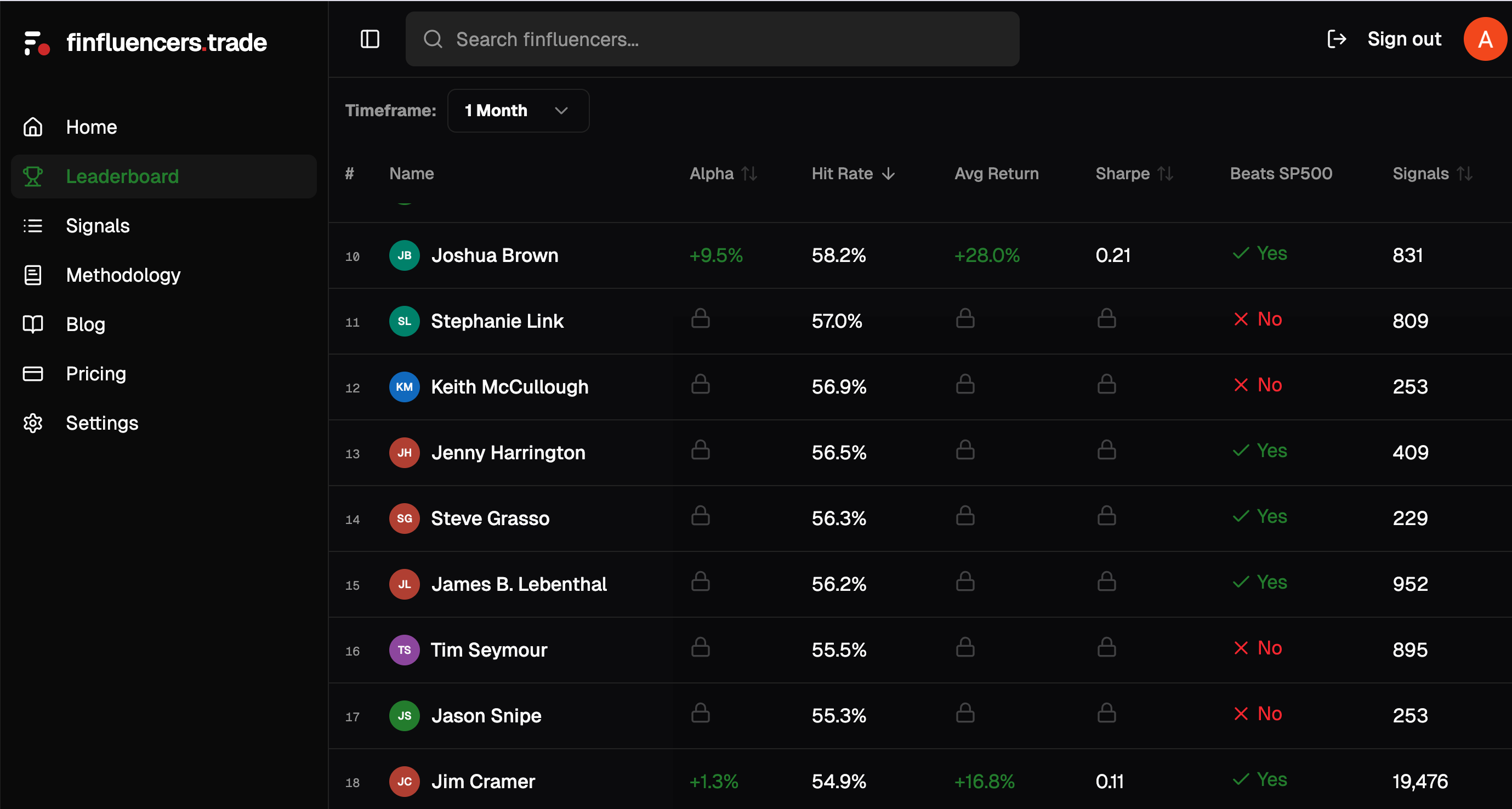Viewport: 1512px width, 809px height.
Task: Open the Timeframe dropdown showing 1 Month
Action: (x=518, y=111)
